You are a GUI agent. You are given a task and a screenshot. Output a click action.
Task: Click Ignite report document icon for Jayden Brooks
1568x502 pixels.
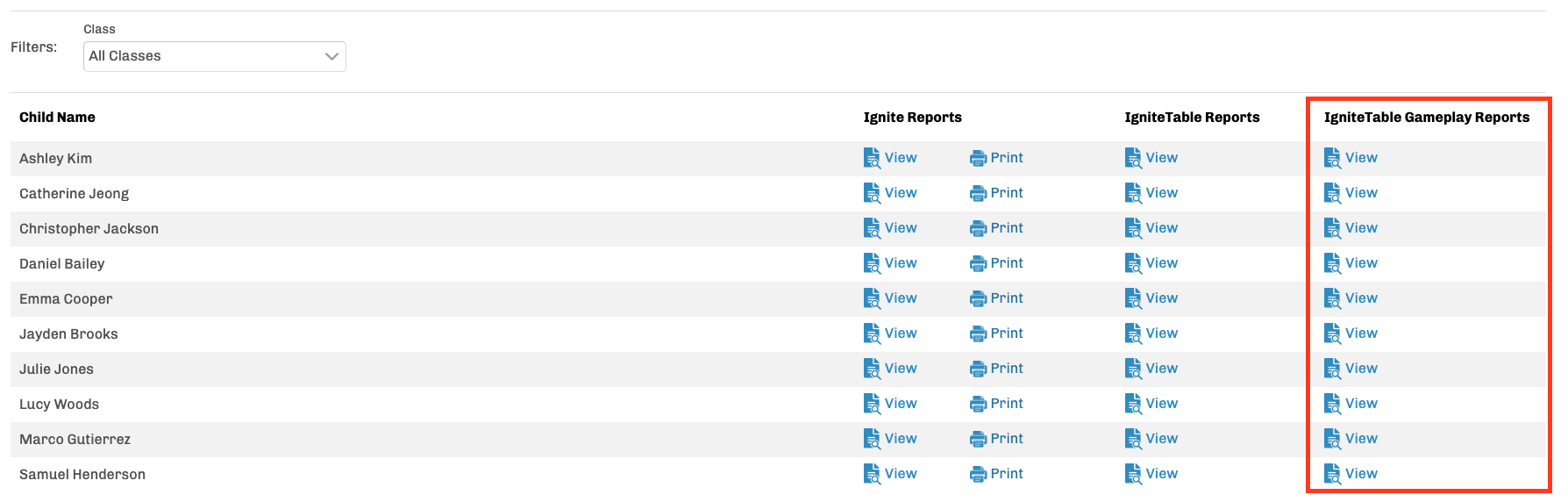tap(872, 333)
